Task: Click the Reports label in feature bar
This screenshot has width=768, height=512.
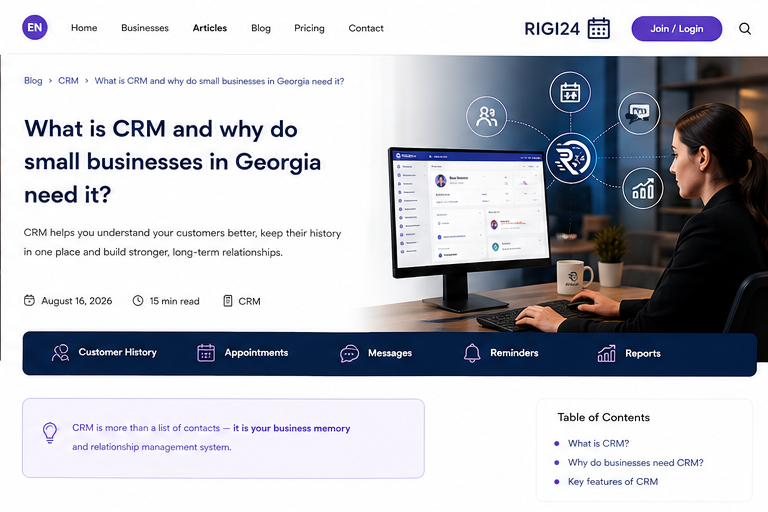Action: [643, 354]
